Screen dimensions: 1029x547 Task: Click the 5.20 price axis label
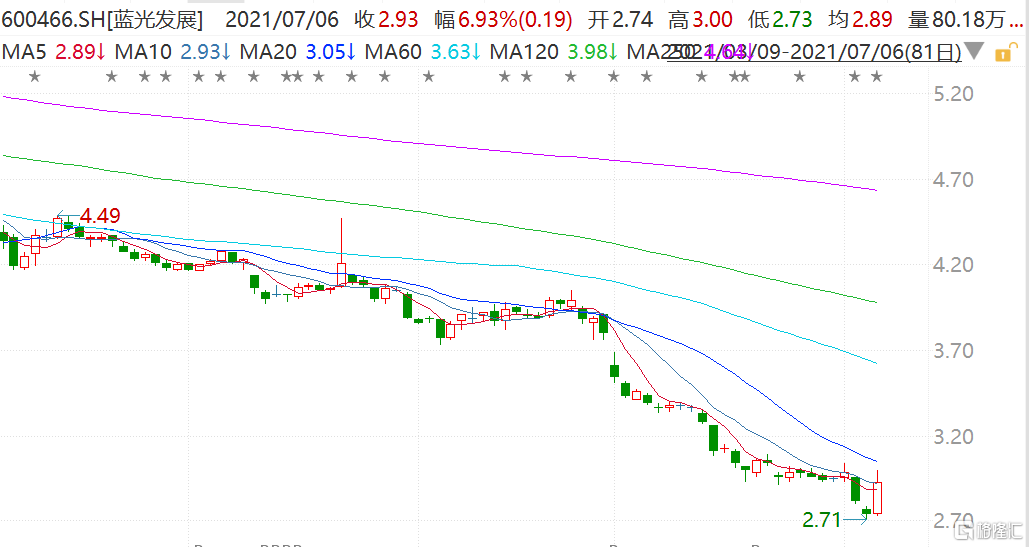pos(953,94)
